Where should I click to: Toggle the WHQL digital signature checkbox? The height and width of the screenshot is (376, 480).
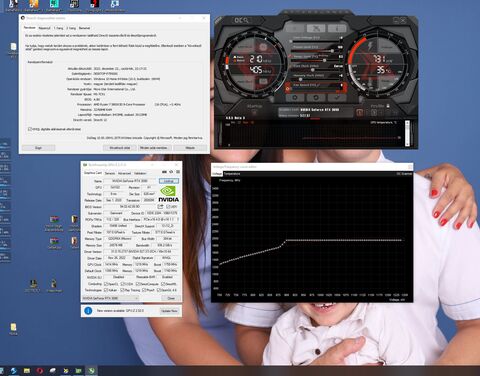pos(30,129)
